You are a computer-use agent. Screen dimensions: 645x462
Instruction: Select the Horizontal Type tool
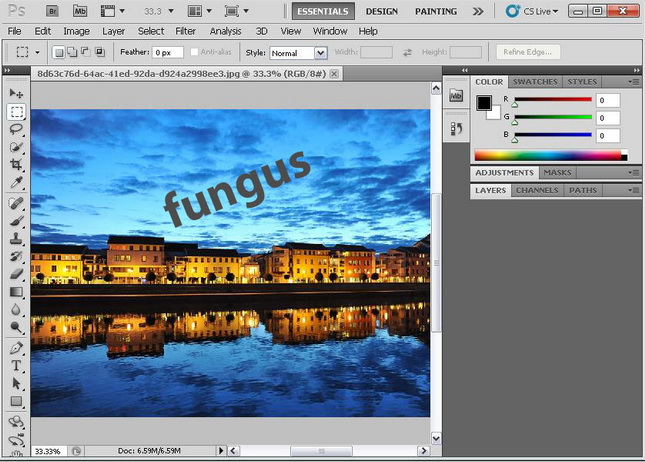coord(16,366)
